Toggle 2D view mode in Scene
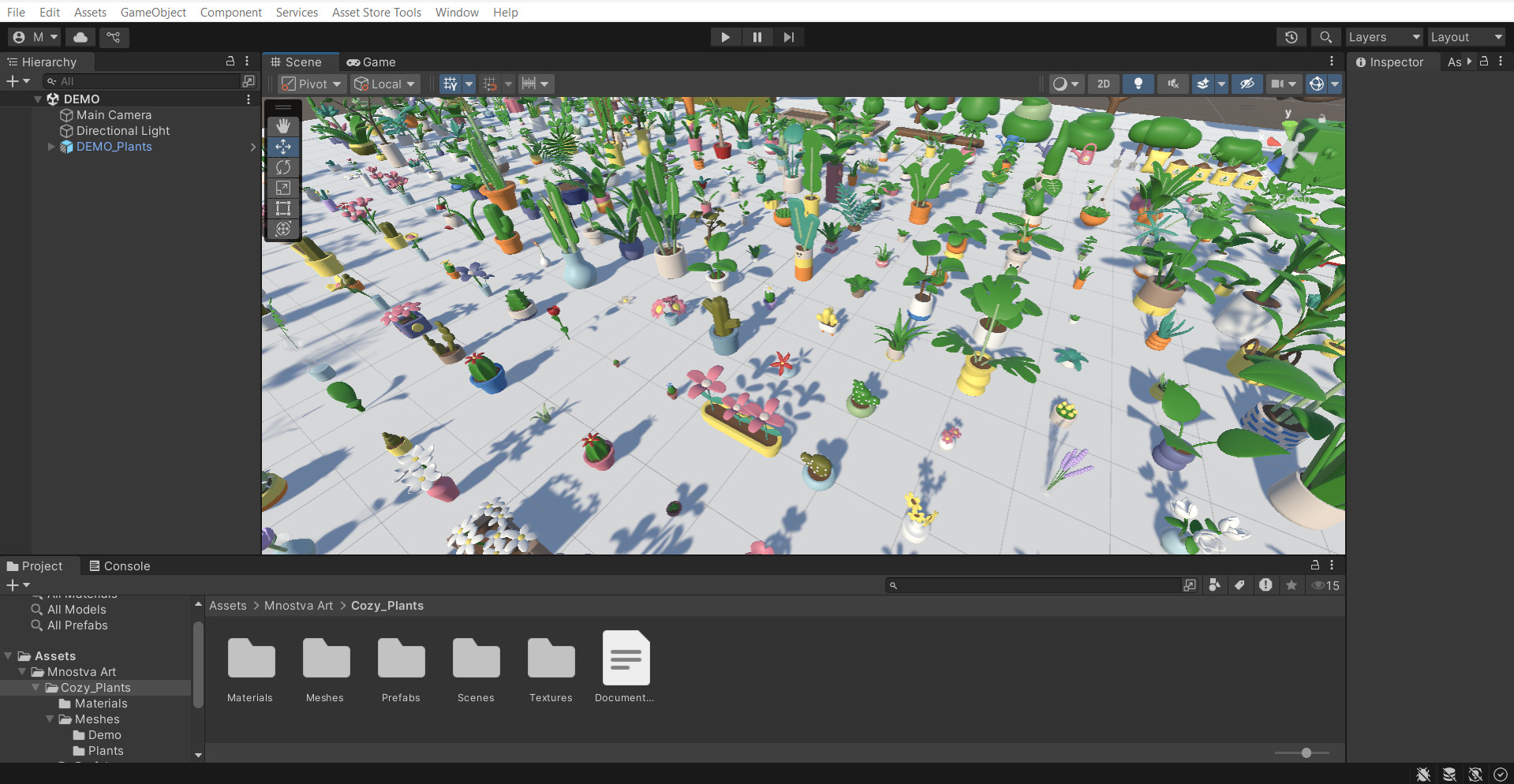The width and height of the screenshot is (1514, 784). pyautogui.click(x=1104, y=84)
